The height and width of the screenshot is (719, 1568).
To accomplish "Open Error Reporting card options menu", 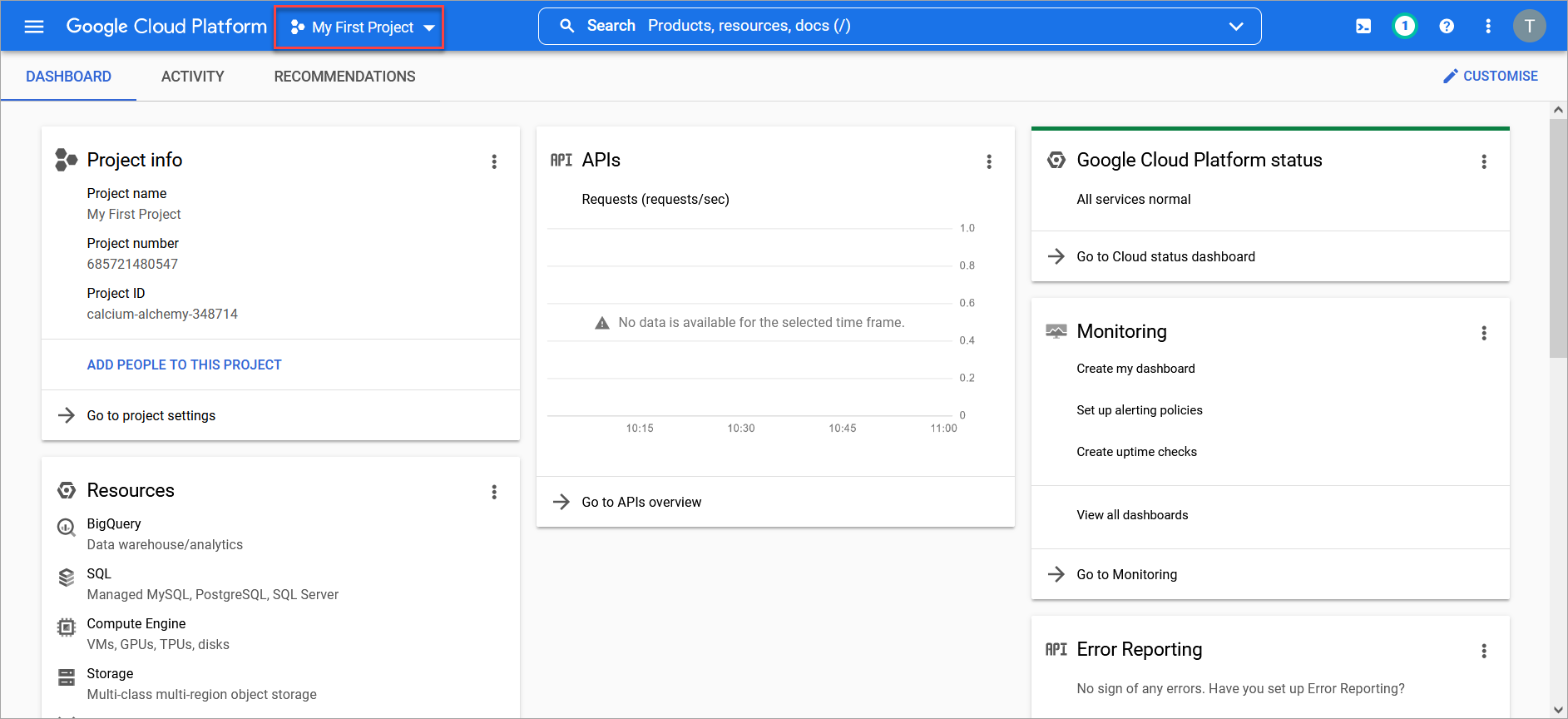I will (1483, 651).
